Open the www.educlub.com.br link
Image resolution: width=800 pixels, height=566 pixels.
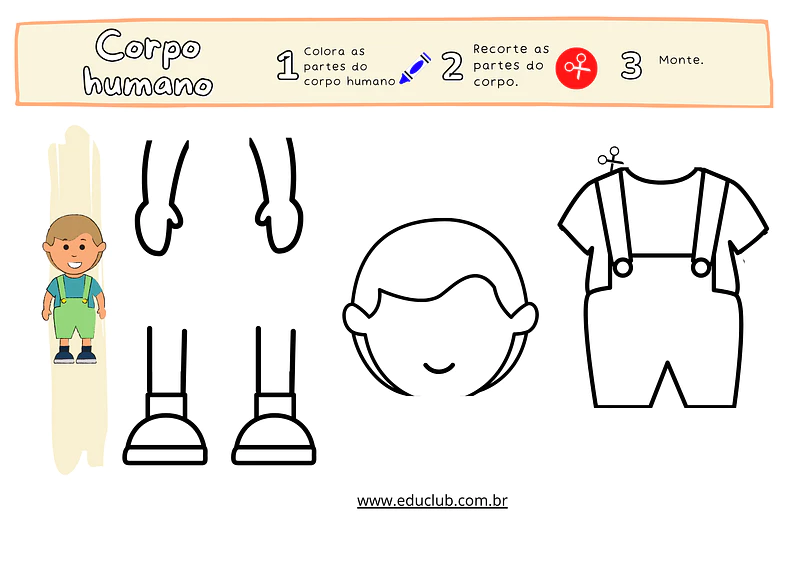pos(432,500)
